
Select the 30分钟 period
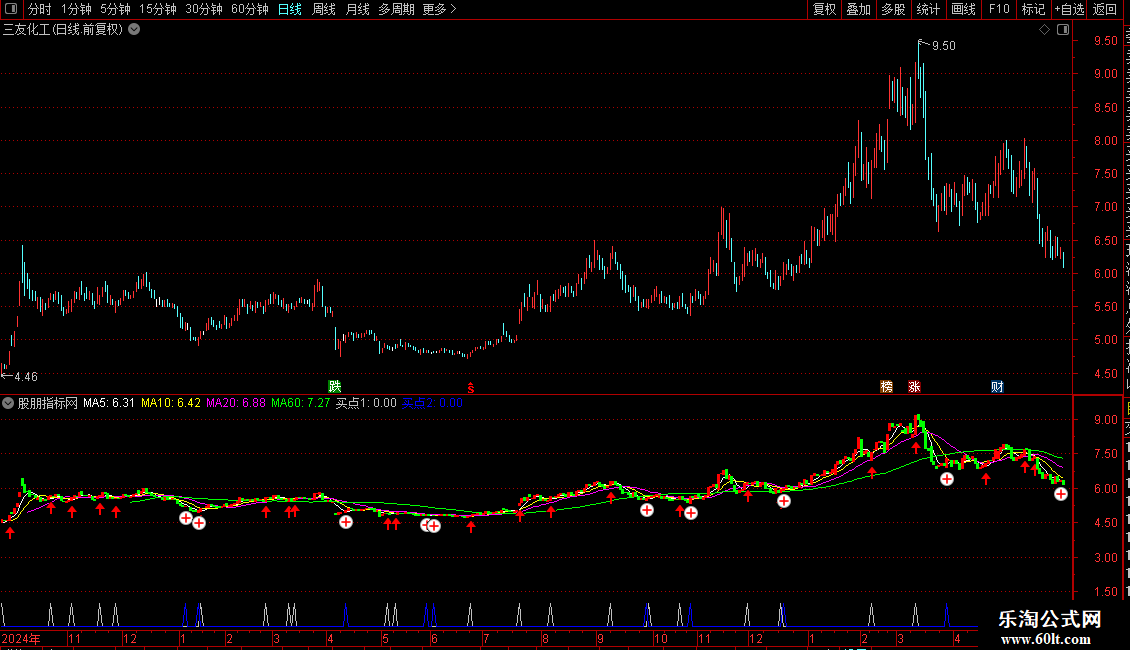click(x=204, y=9)
